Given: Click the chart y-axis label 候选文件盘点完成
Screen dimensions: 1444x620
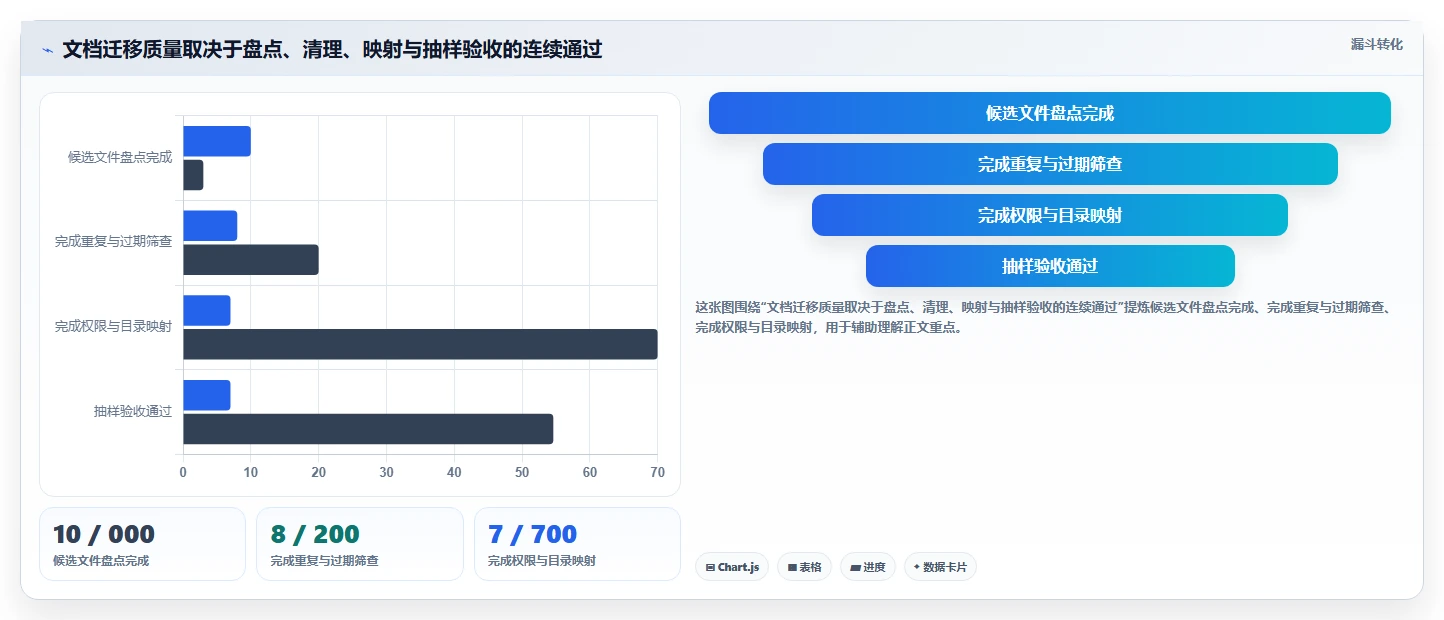Looking at the screenshot, I should click(120, 157).
